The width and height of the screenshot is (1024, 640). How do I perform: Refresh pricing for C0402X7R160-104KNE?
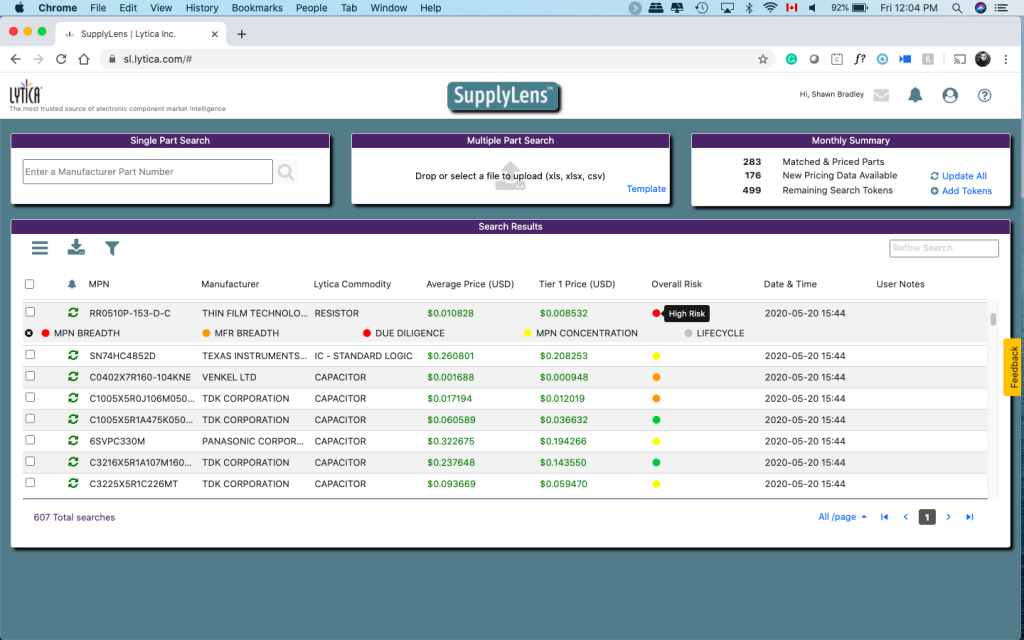pyautogui.click(x=73, y=377)
